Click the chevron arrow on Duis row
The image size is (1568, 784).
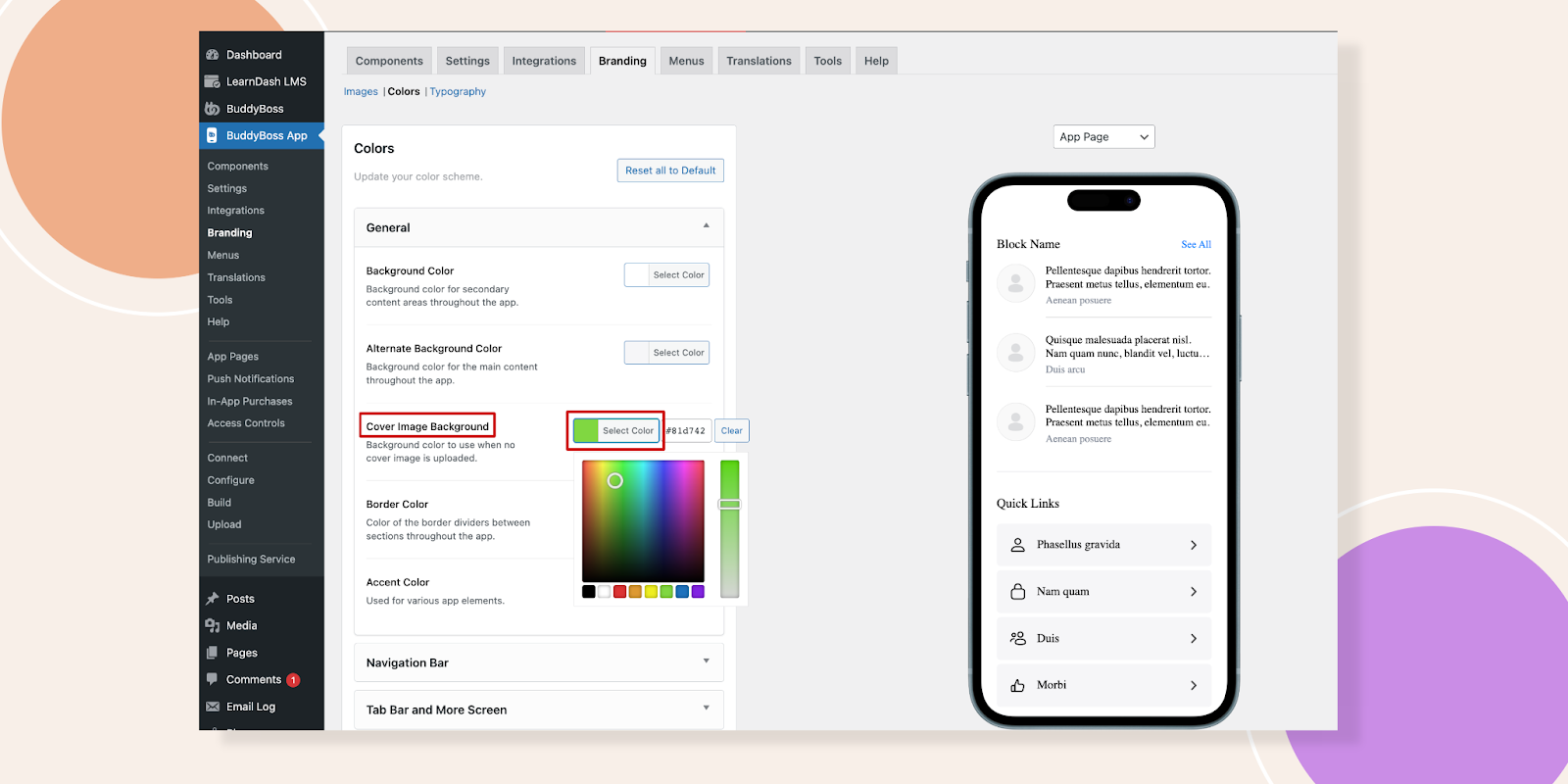(1194, 639)
